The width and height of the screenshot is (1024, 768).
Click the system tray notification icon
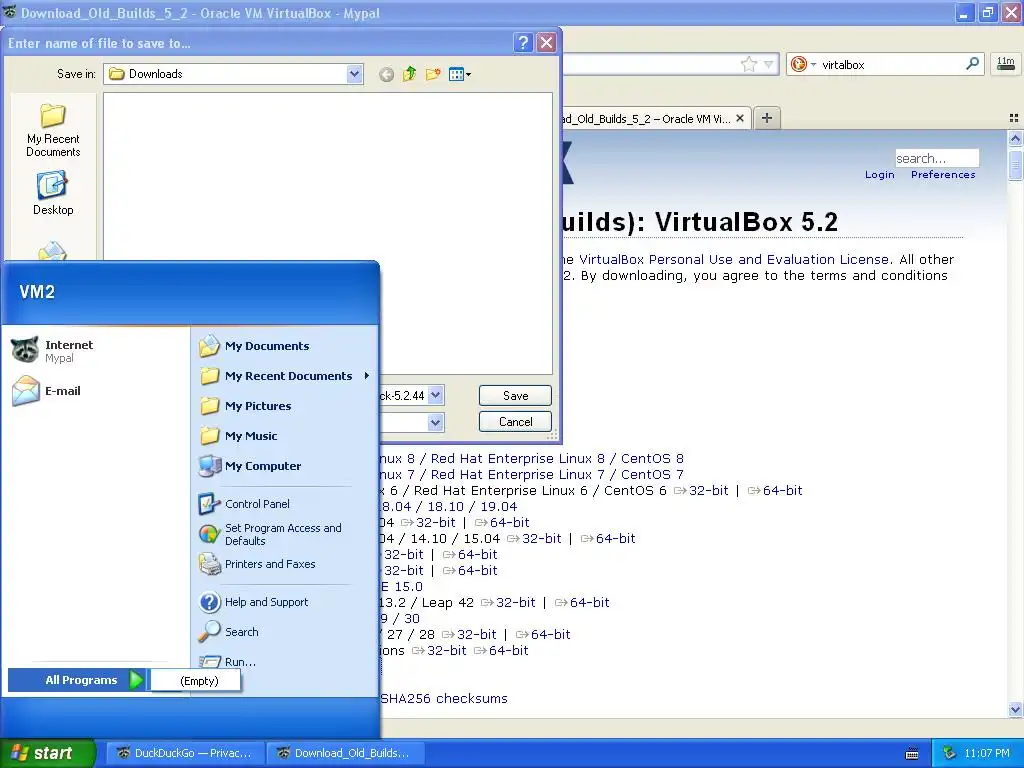pos(950,754)
